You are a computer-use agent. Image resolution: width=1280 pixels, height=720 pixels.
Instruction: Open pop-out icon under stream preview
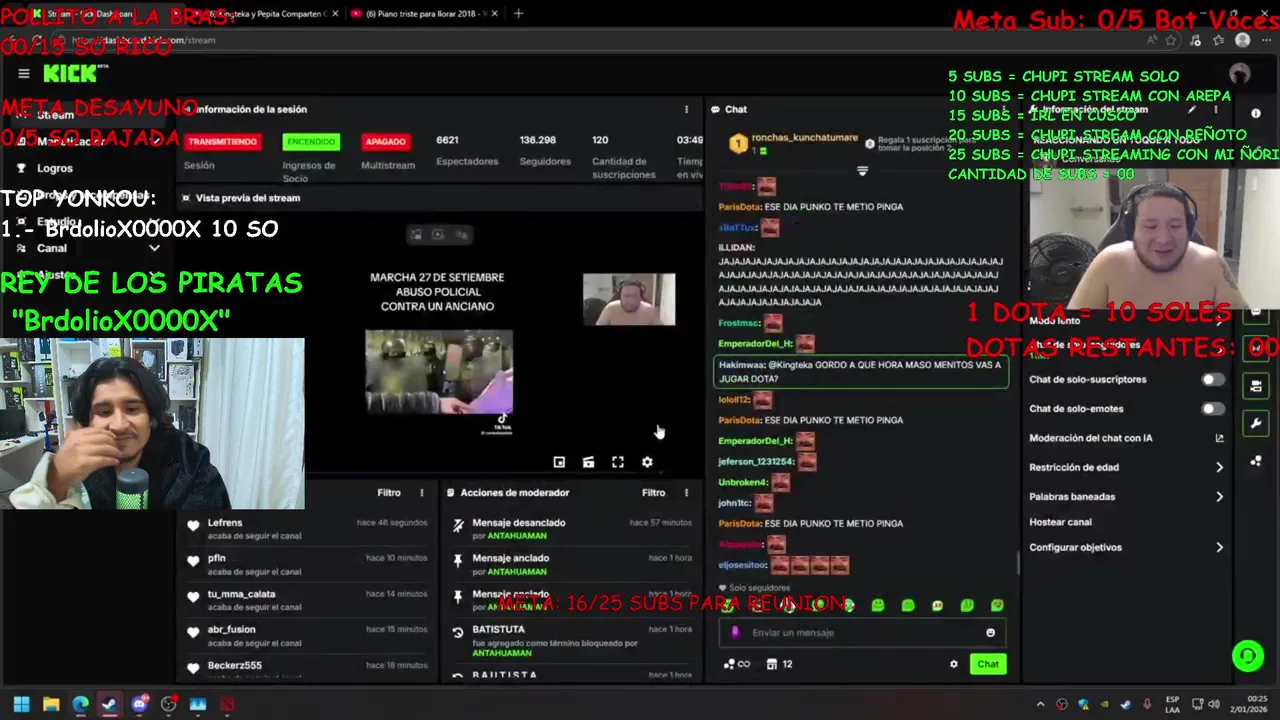(x=559, y=462)
